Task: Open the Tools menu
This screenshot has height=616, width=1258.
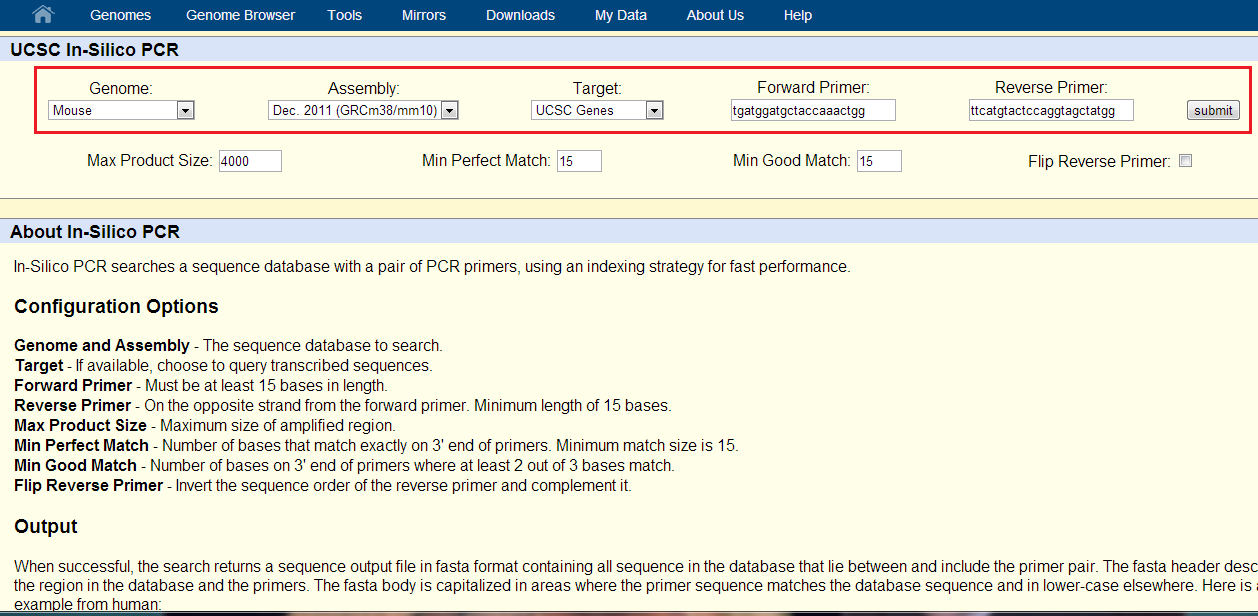Action: [x=345, y=15]
